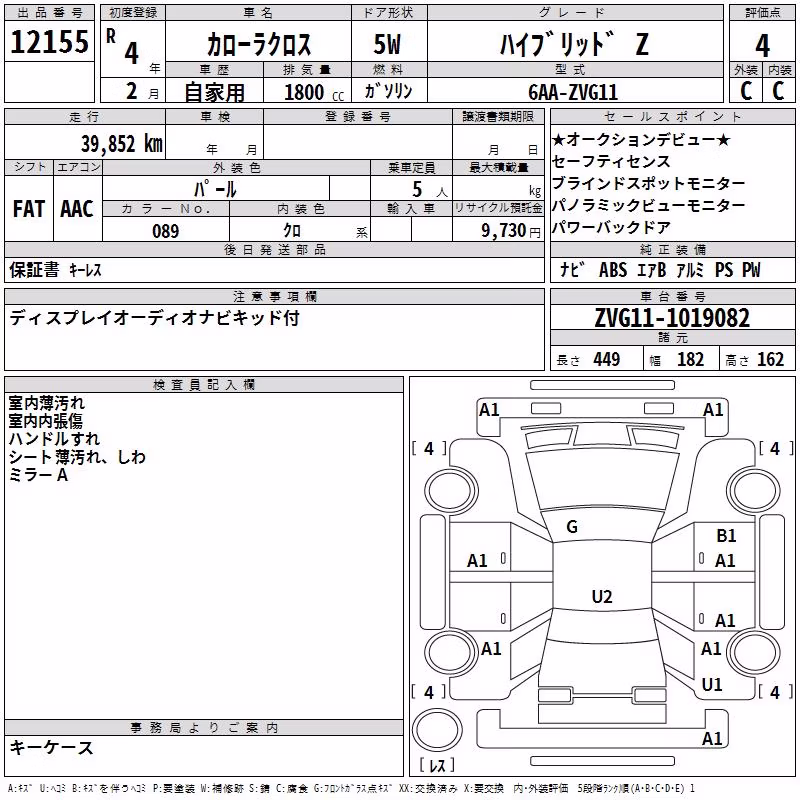Click the 検査員記入欄 header
The width and height of the screenshot is (800, 800).
pos(204,385)
